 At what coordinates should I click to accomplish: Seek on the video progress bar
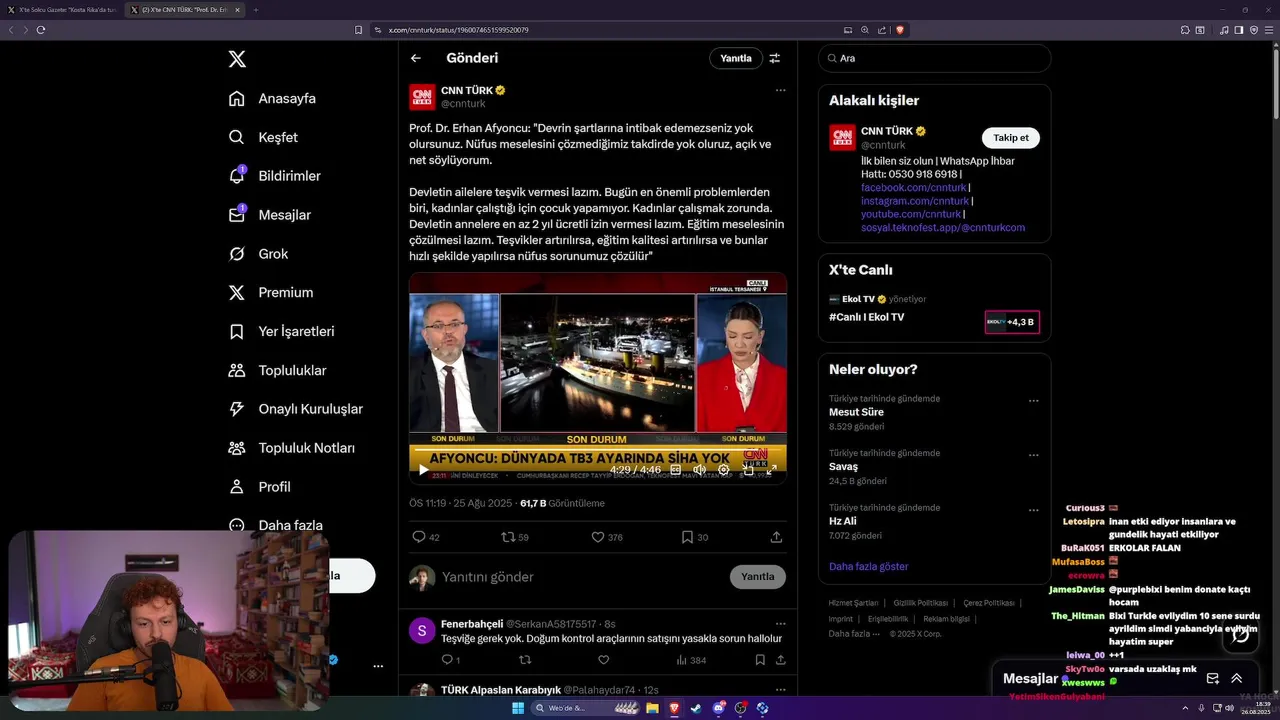click(x=598, y=451)
